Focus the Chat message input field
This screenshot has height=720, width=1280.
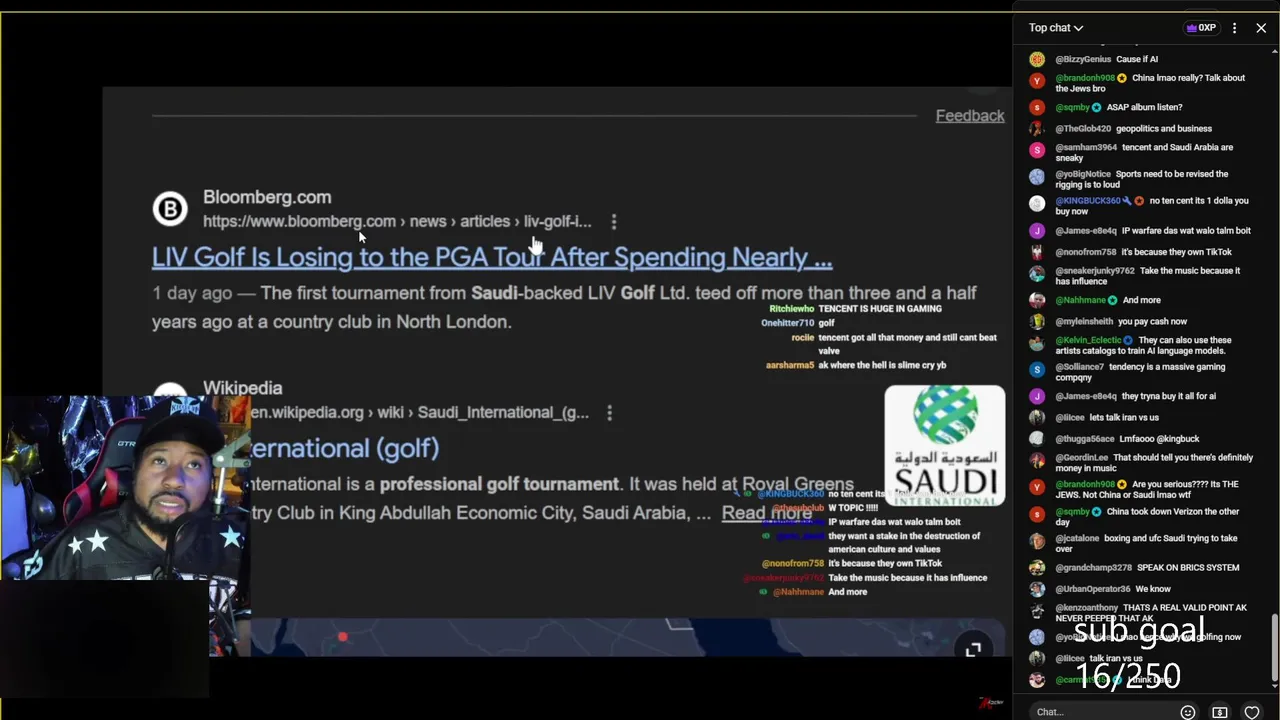point(1100,712)
